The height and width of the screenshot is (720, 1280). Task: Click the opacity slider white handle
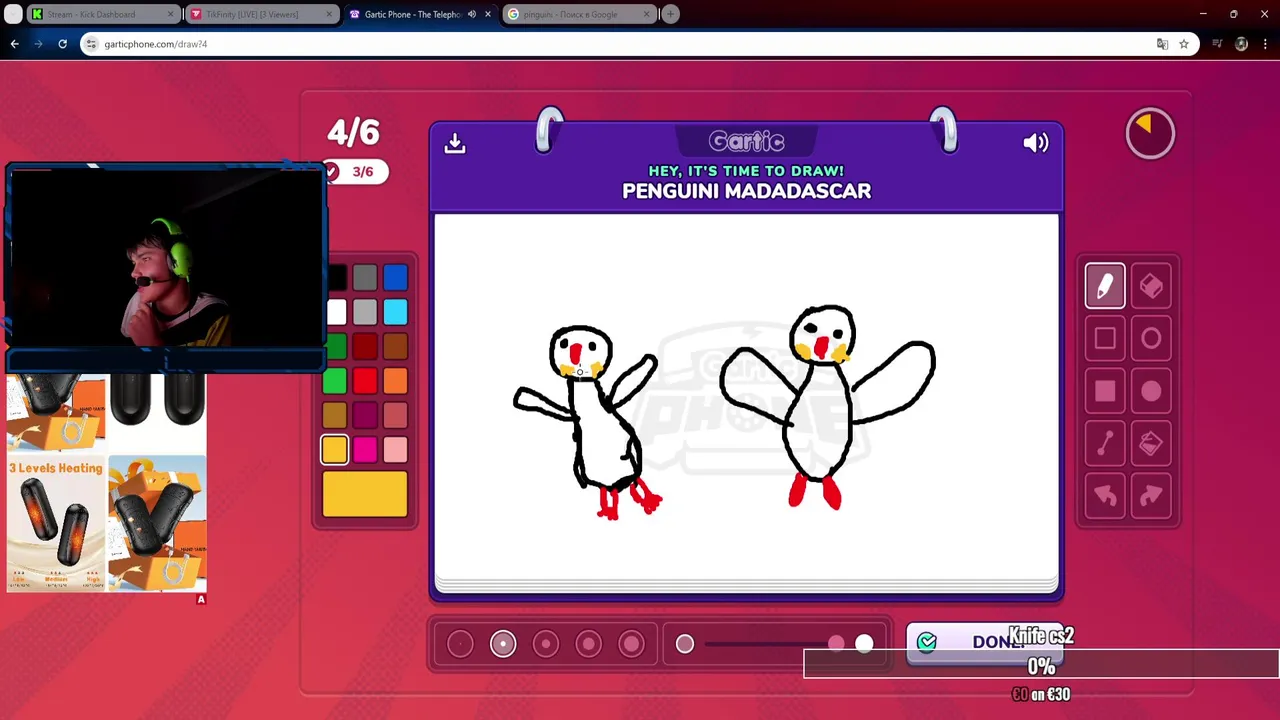pyautogui.click(x=864, y=644)
